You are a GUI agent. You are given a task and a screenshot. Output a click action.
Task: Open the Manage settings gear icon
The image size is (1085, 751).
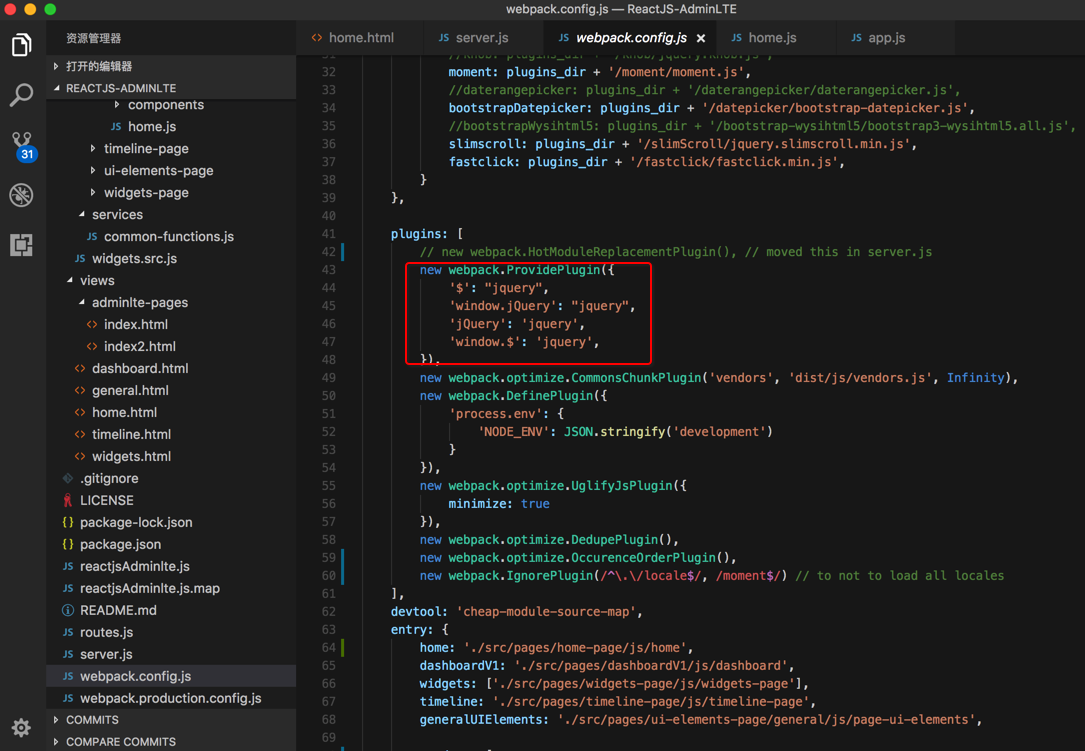pyautogui.click(x=21, y=727)
